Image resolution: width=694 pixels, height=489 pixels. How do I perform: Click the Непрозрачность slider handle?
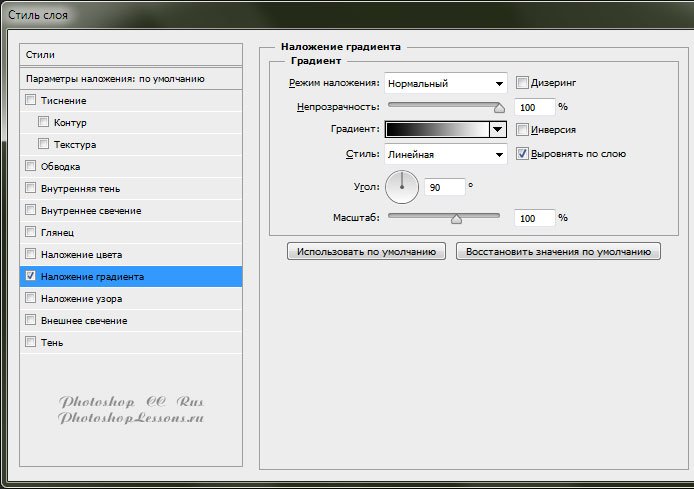(x=499, y=106)
